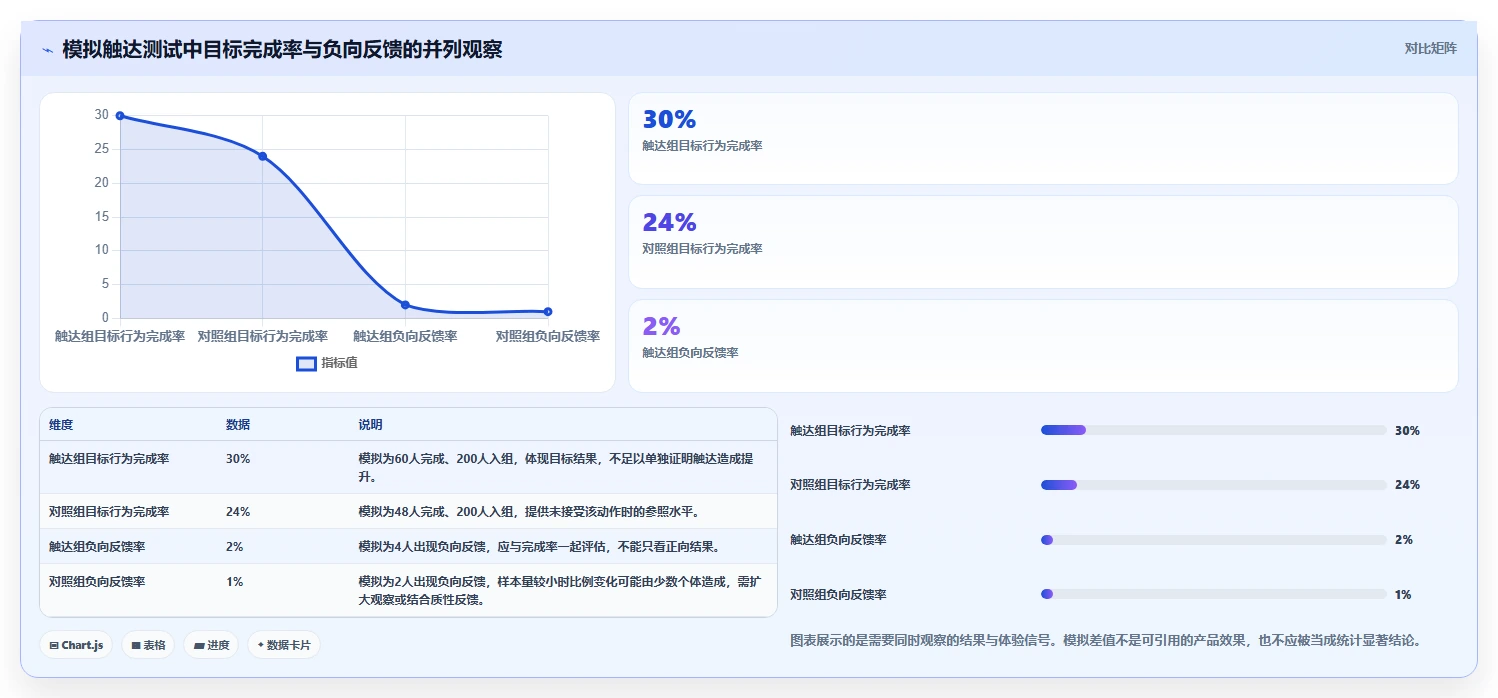Click table cell 触达组目标行为完成率
This screenshot has width=1498, height=698.
coord(109,459)
